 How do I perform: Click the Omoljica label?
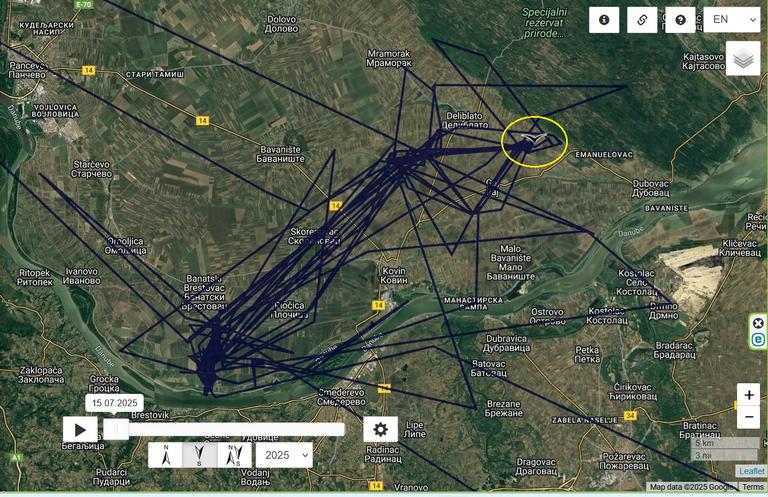pos(125,246)
